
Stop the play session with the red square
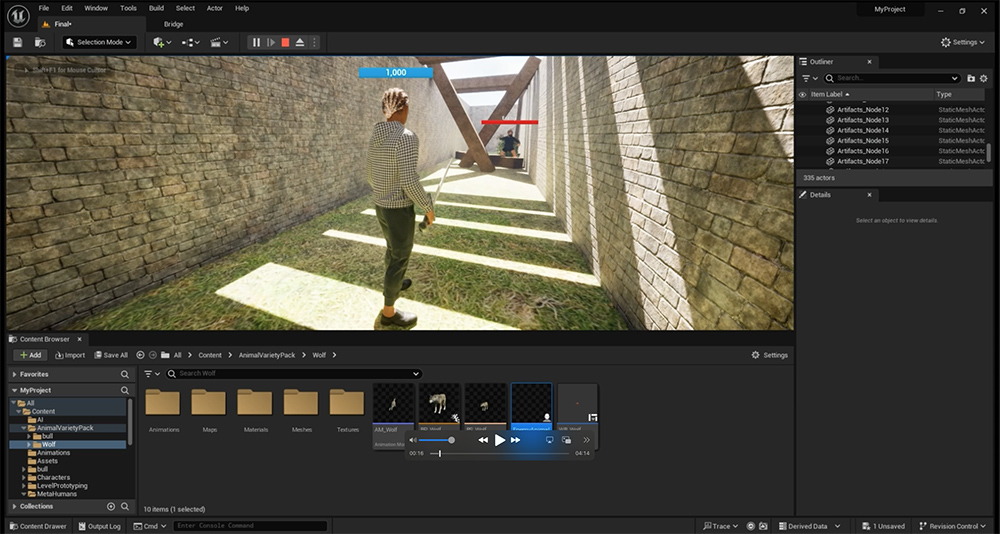point(285,42)
